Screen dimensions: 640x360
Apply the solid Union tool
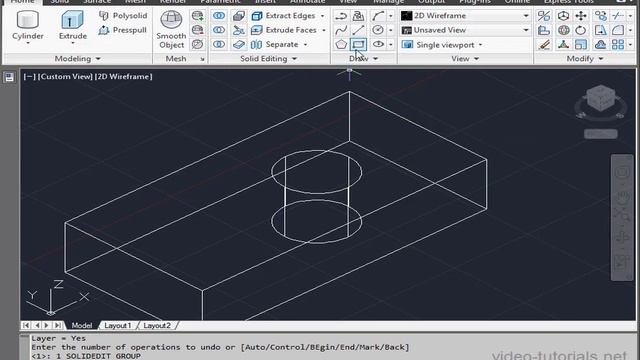tap(219, 16)
